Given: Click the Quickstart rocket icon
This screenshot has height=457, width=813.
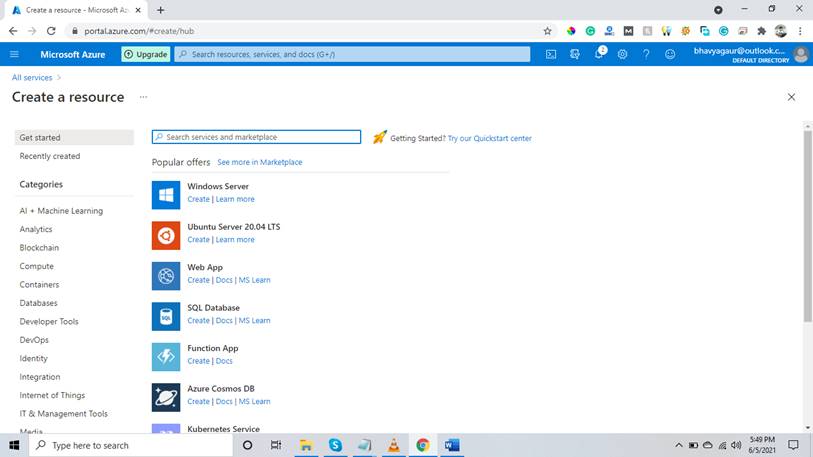Looking at the screenshot, I should coord(380,137).
